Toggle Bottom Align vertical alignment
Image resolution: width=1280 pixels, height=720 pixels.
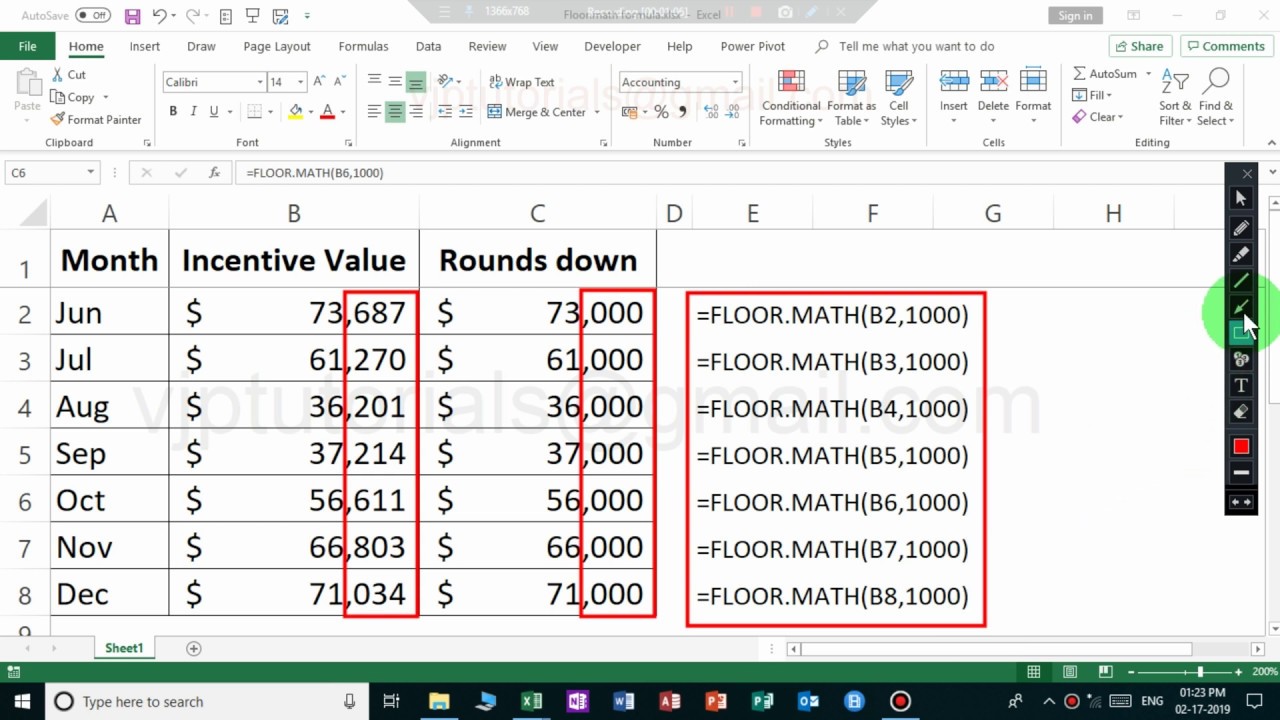(415, 82)
